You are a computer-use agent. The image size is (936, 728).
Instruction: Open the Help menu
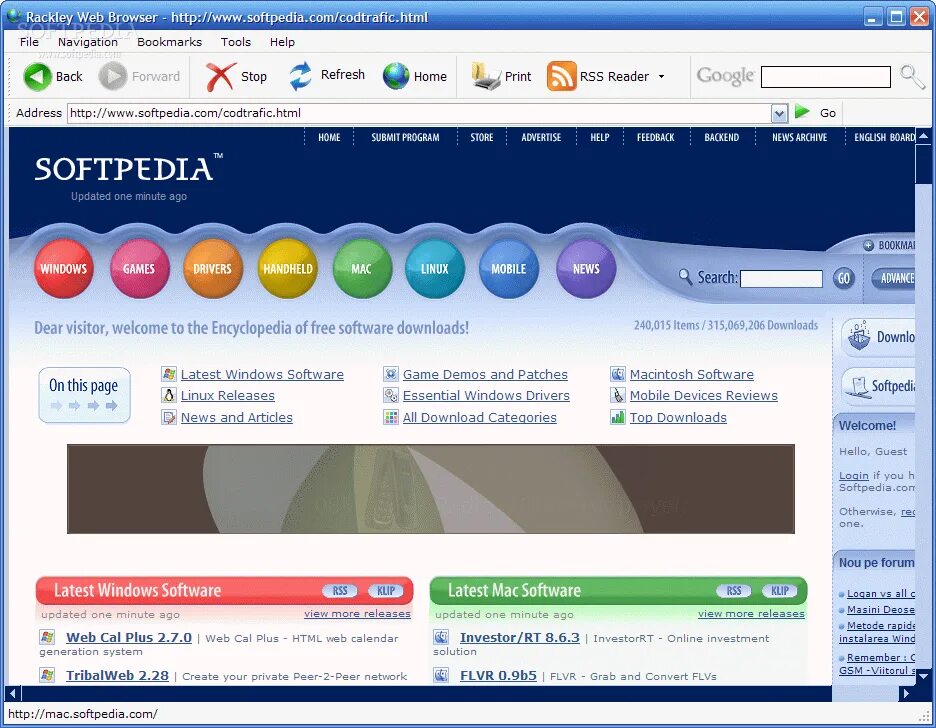[282, 42]
